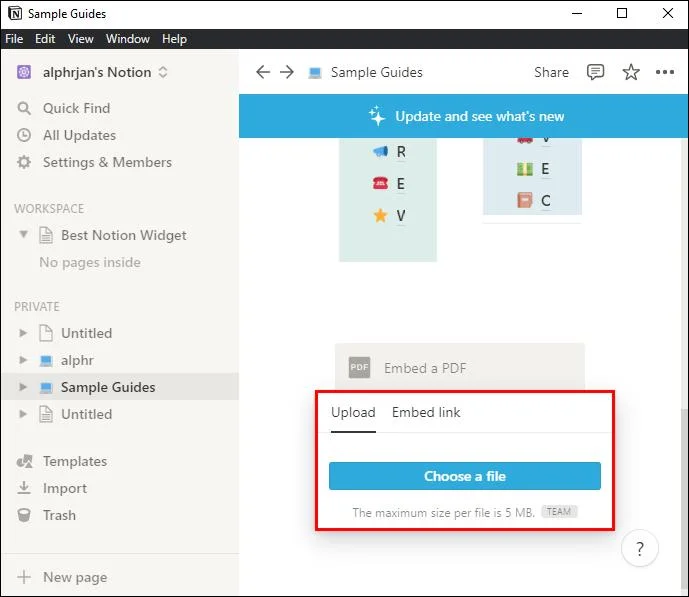Open the View menu
689x597 pixels.
(80, 39)
